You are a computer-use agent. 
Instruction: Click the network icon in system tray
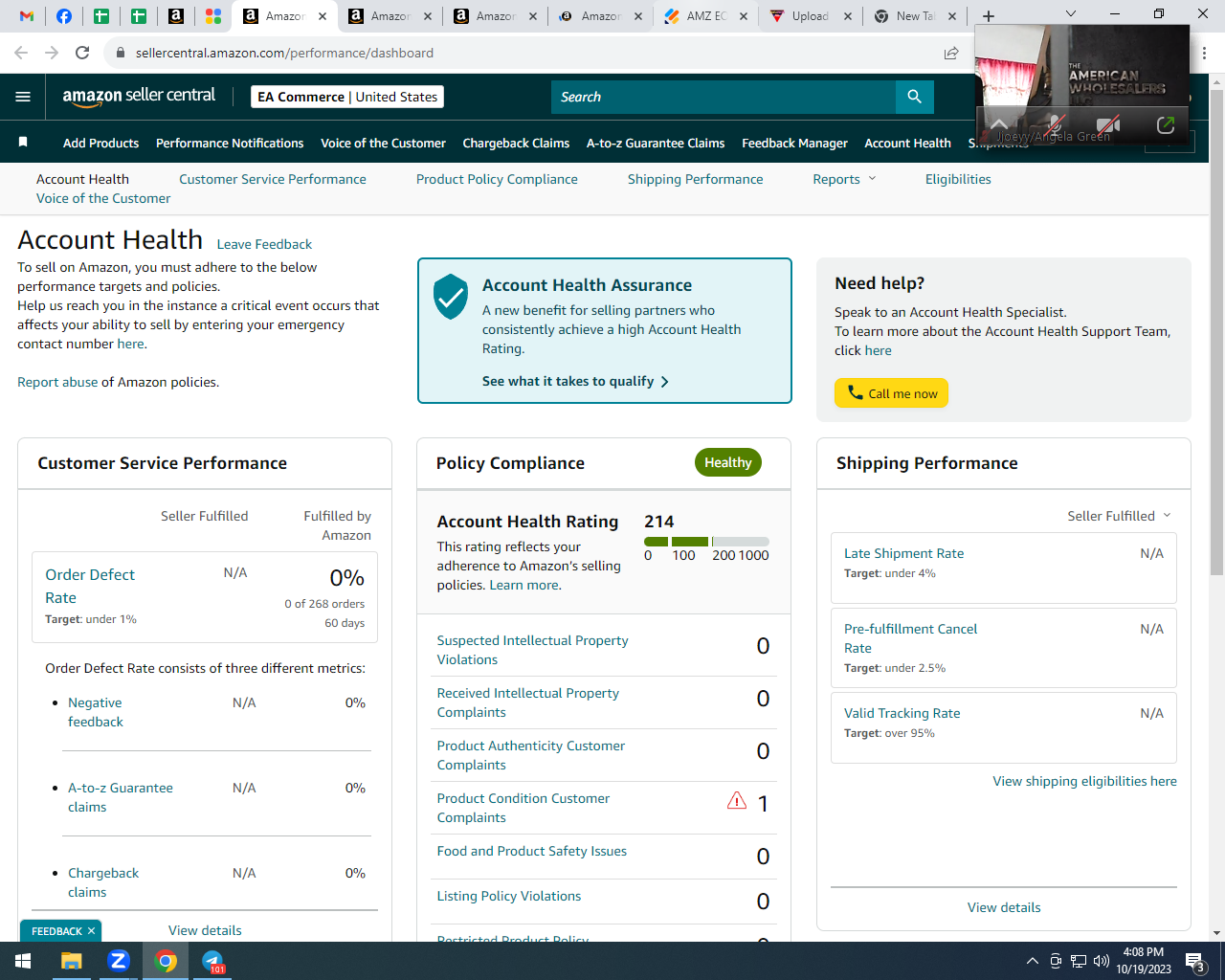[1079, 961]
